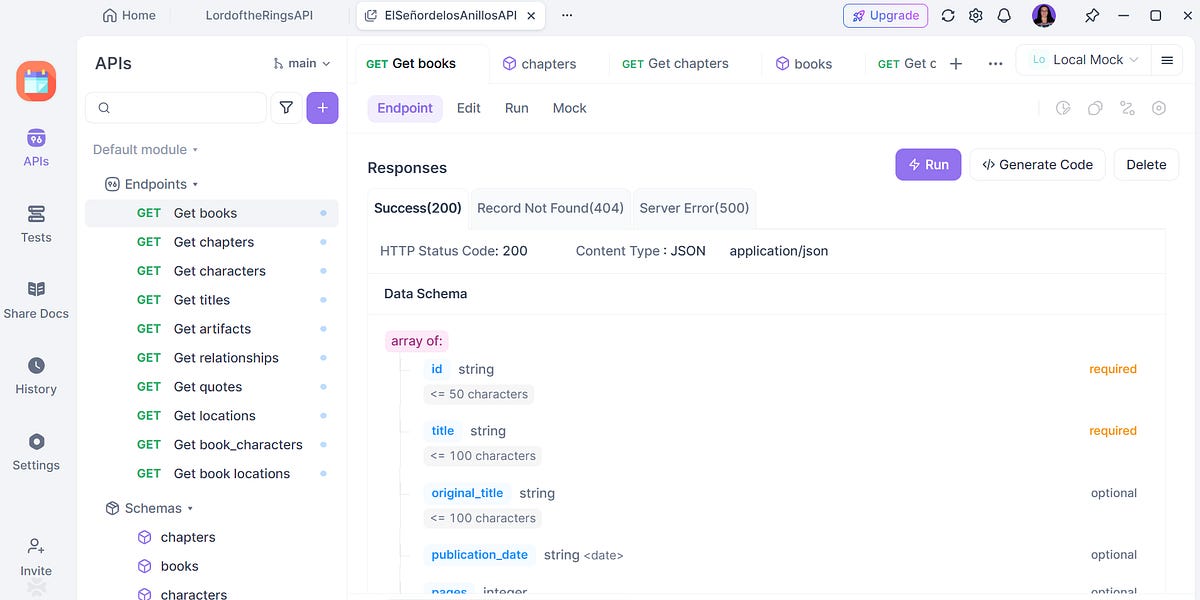Screen dimensions: 1200x600
Task: Select the Get book locations endpoint
Action: 212,474
